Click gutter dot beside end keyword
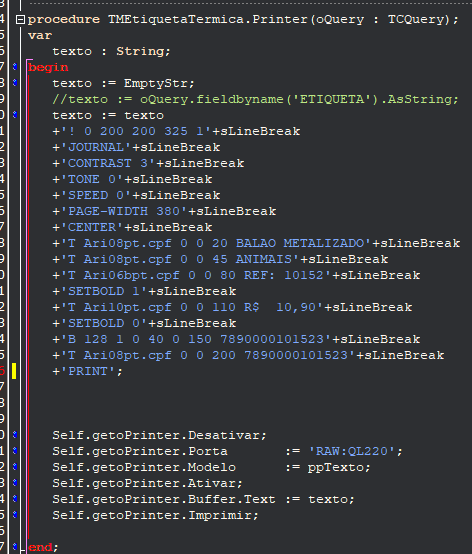Viewport: 472px width, 554px height. pos(15,546)
